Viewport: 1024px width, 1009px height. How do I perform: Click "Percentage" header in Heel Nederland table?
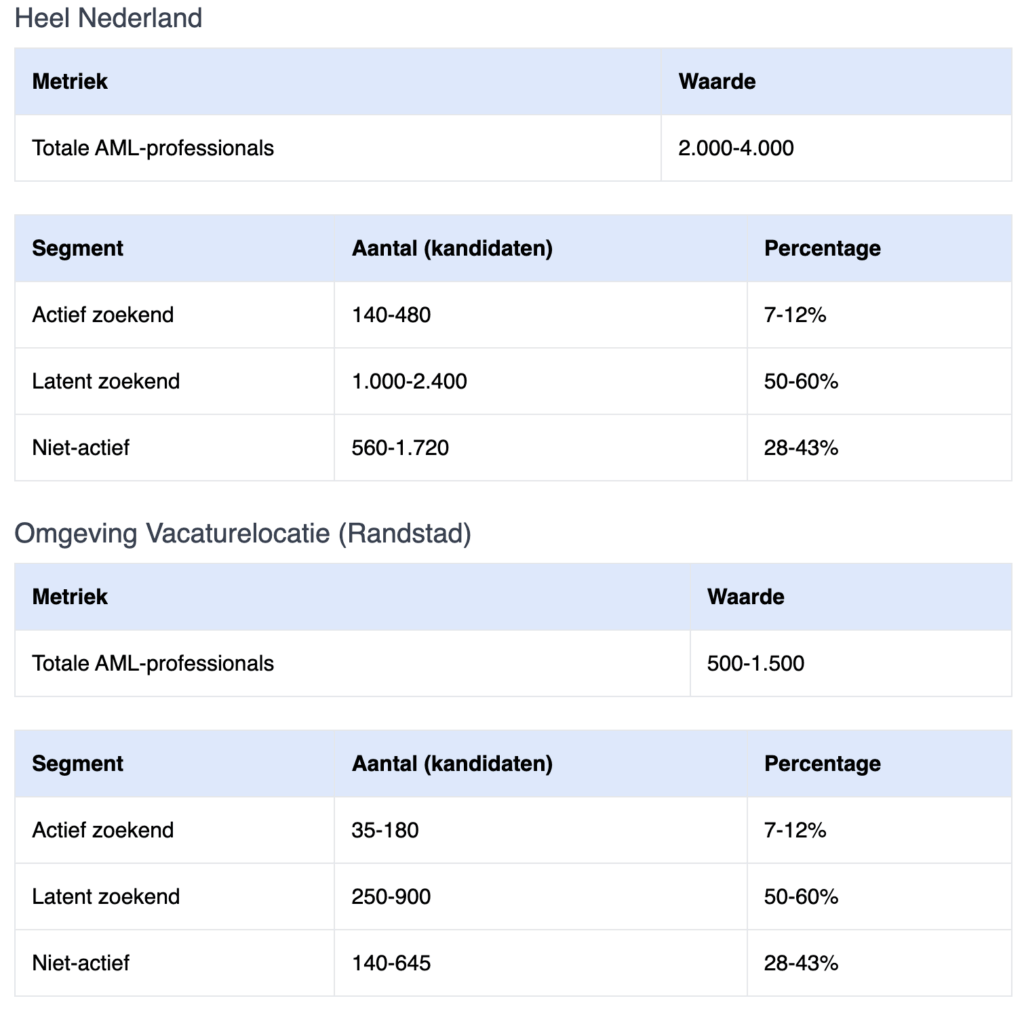[822, 248]
